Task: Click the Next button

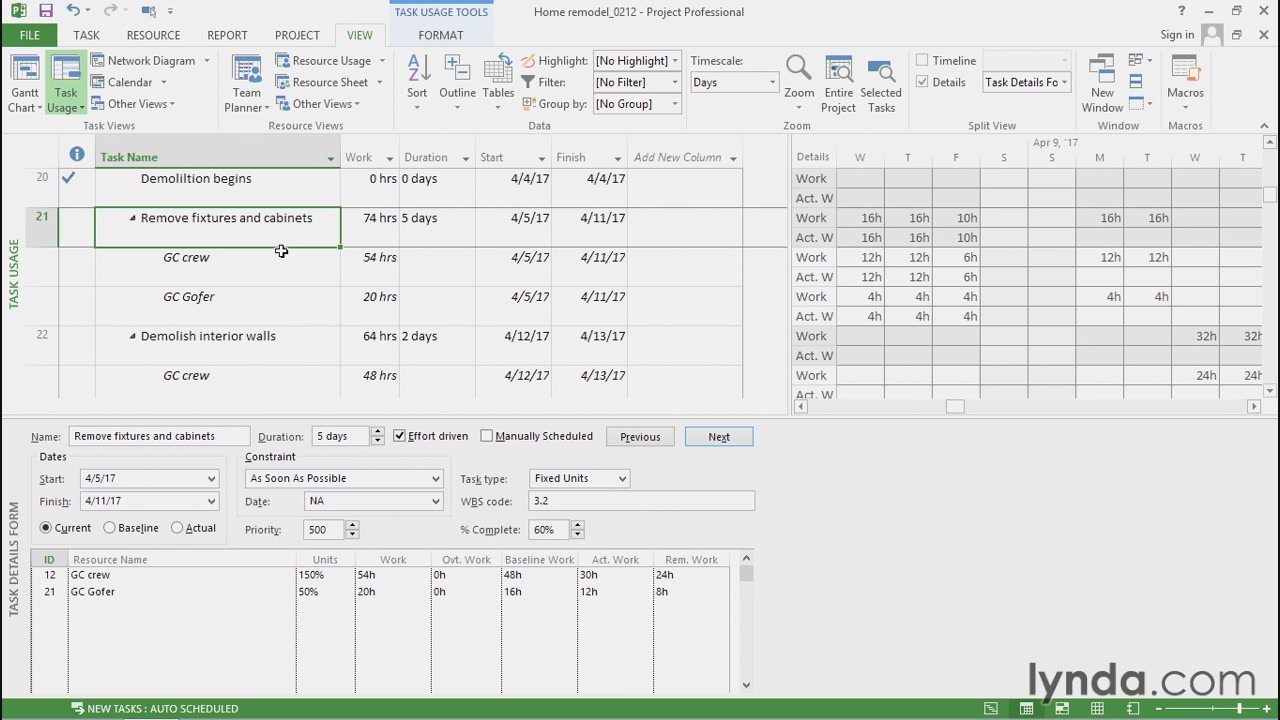Action: pos(719,436)
